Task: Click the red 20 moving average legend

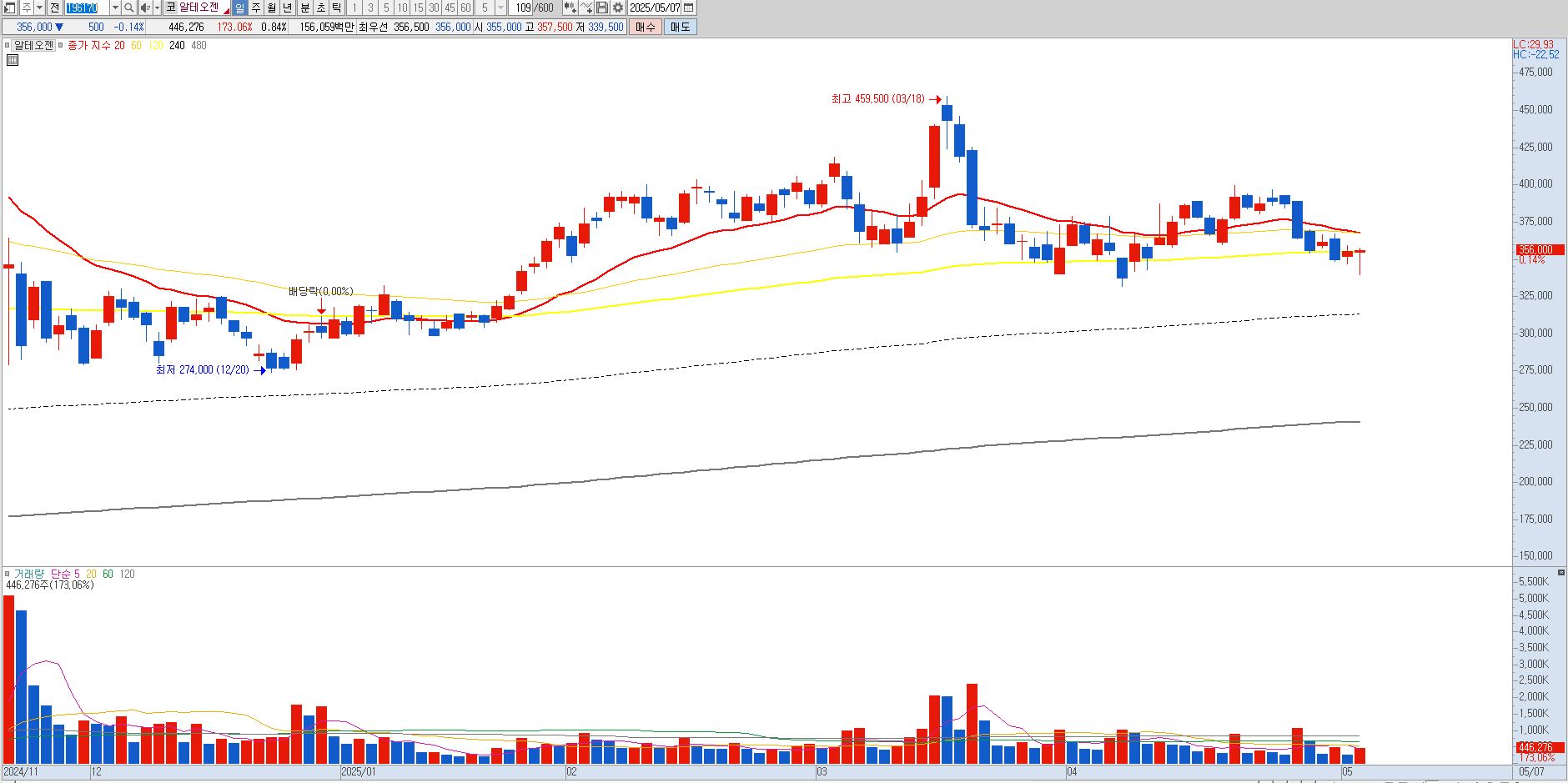Action: pyautogui.click(x=119, y=46)
